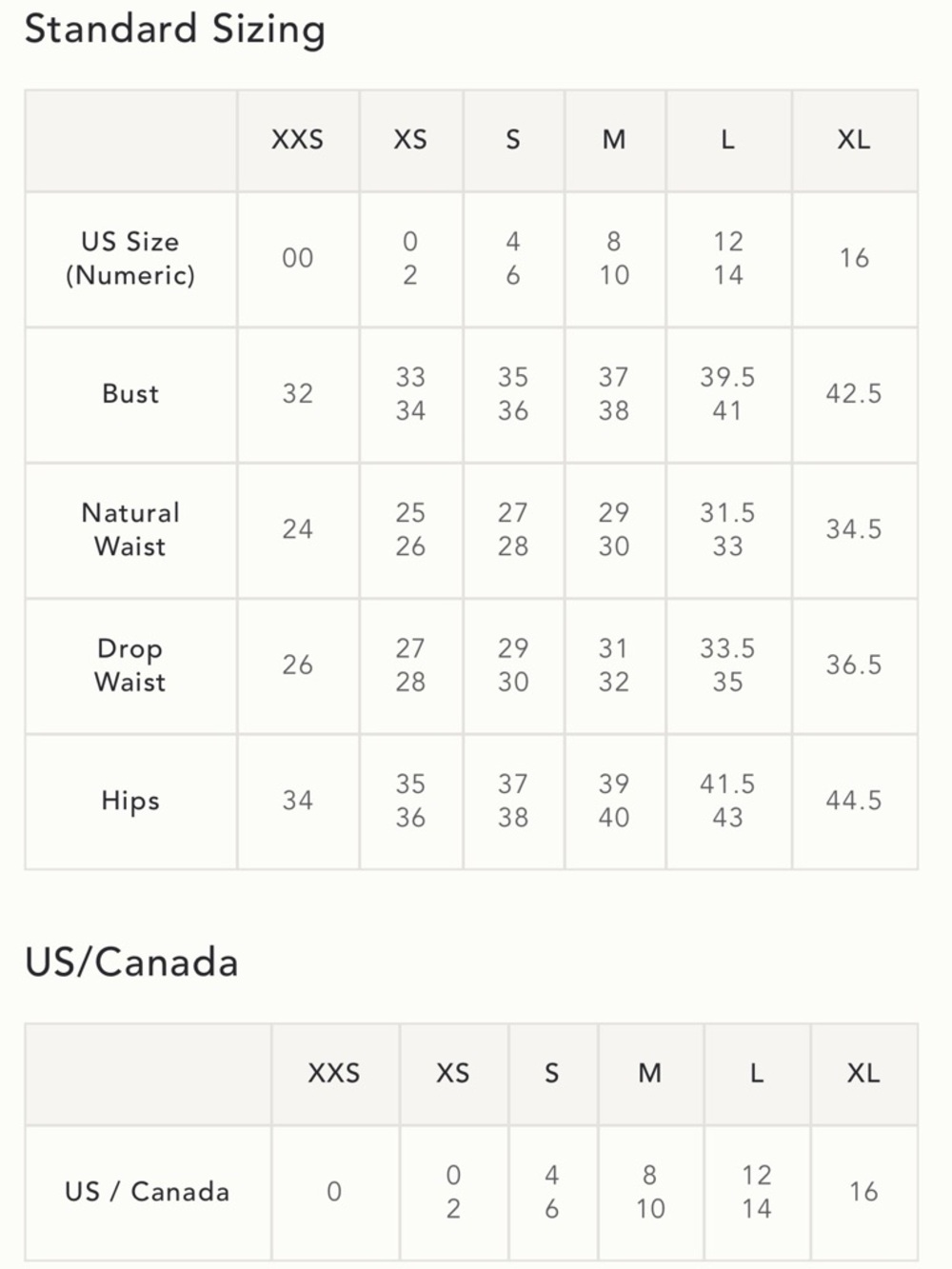Image resolution: width=952 pixels, height=1269 pixels.
Task: Select the 39.5 41 bust cell for L
Action: tap(728, 394)
